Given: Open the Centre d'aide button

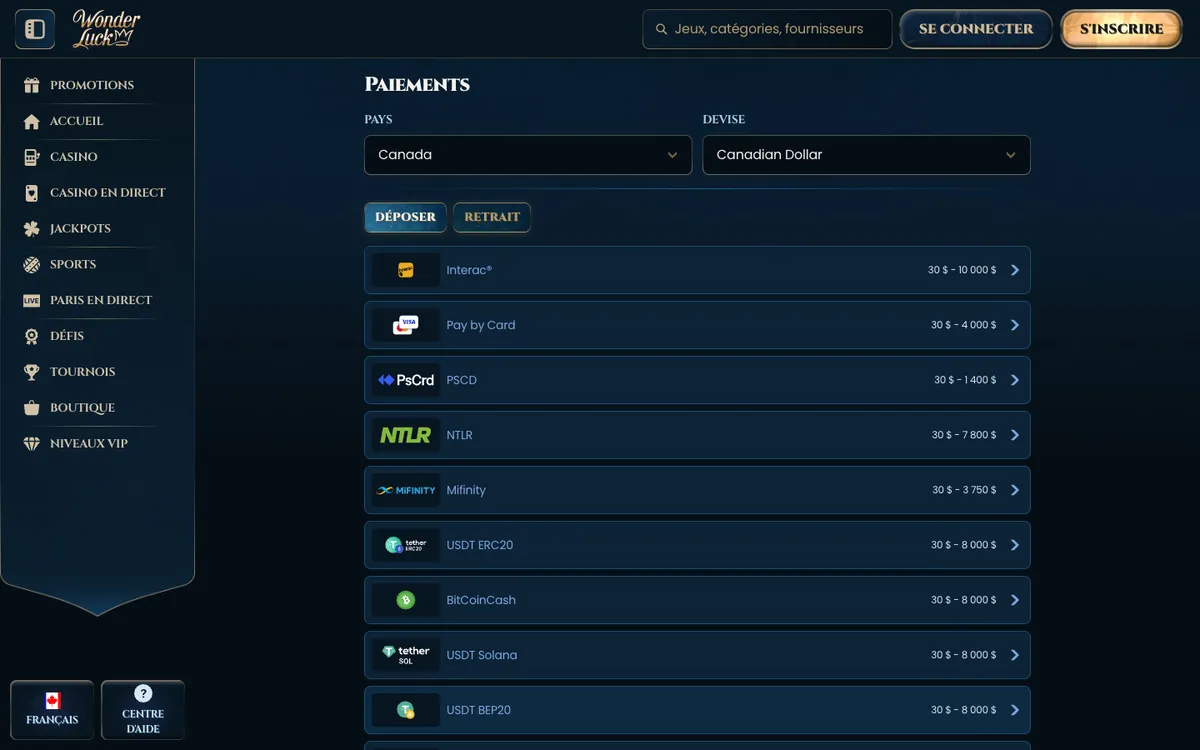Looking at the screenshot, I should pos(143,710).
